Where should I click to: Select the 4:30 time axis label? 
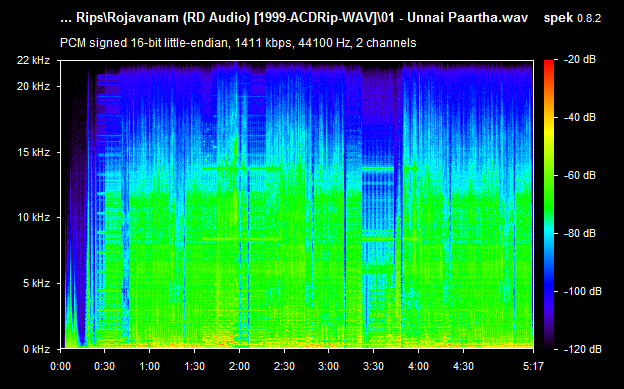click(x=463, y=366)
